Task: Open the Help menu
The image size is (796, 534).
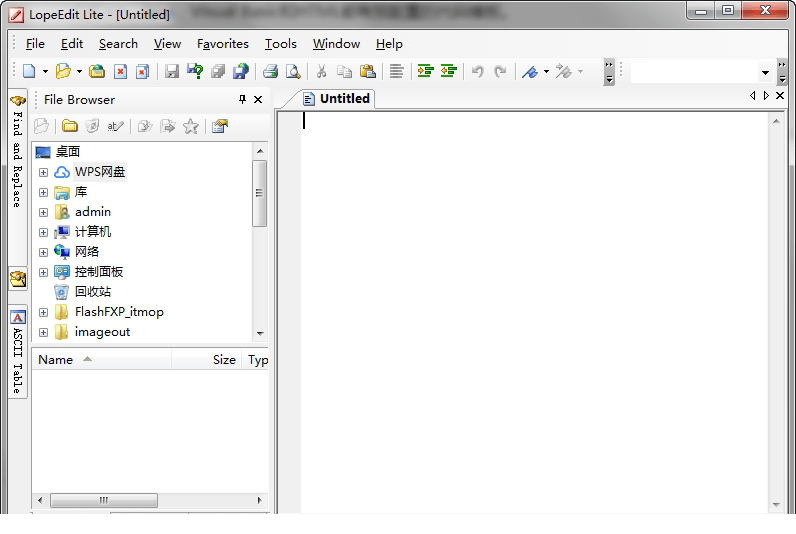Action: [389, 44]
